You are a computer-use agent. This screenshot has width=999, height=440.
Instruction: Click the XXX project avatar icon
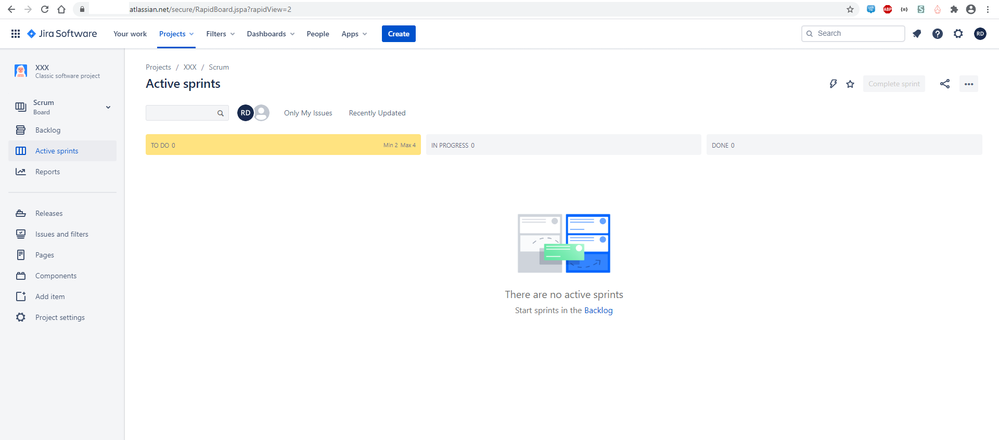(x=21, y=71)
